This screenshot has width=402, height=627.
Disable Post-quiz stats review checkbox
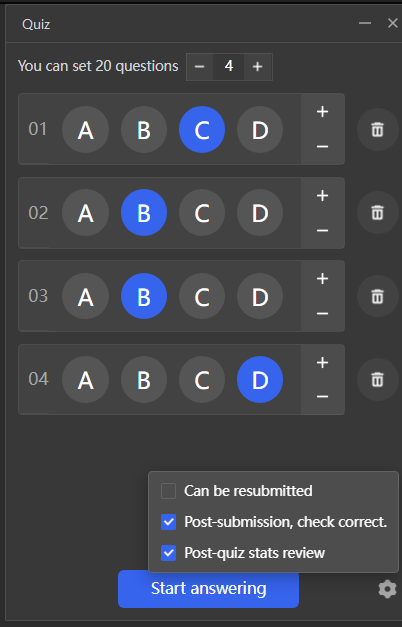[x=168, y=553]
